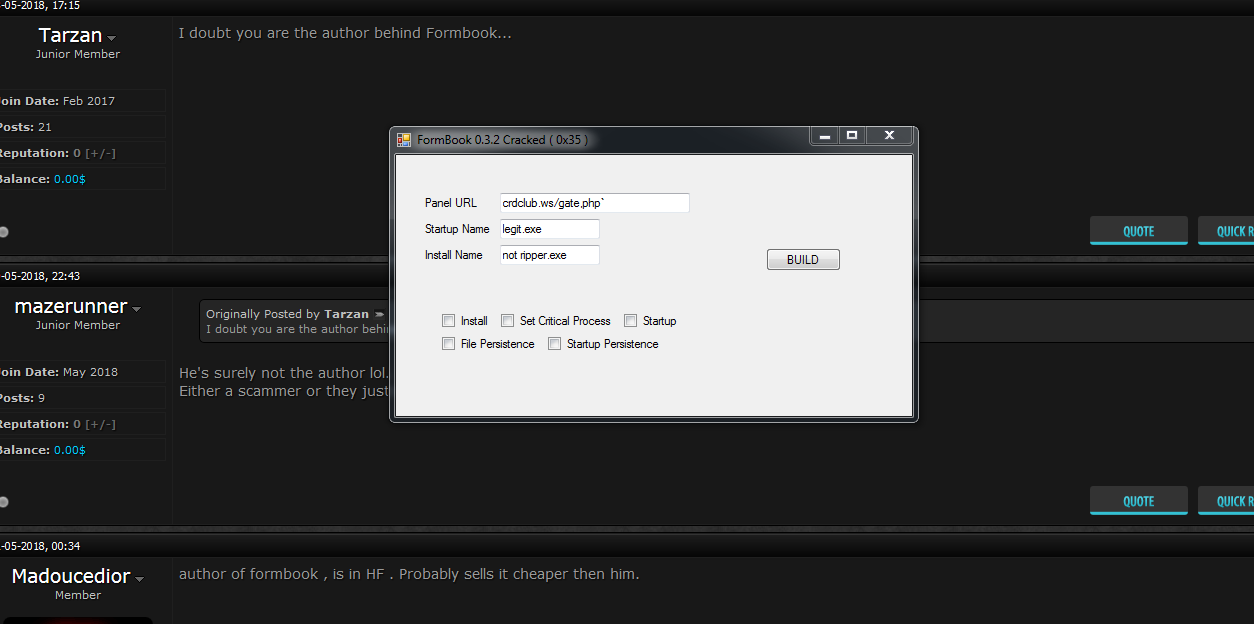Click the offline status dot in Tarzan's post
This screenshot has height=624, width=1254.
point(3,232)
